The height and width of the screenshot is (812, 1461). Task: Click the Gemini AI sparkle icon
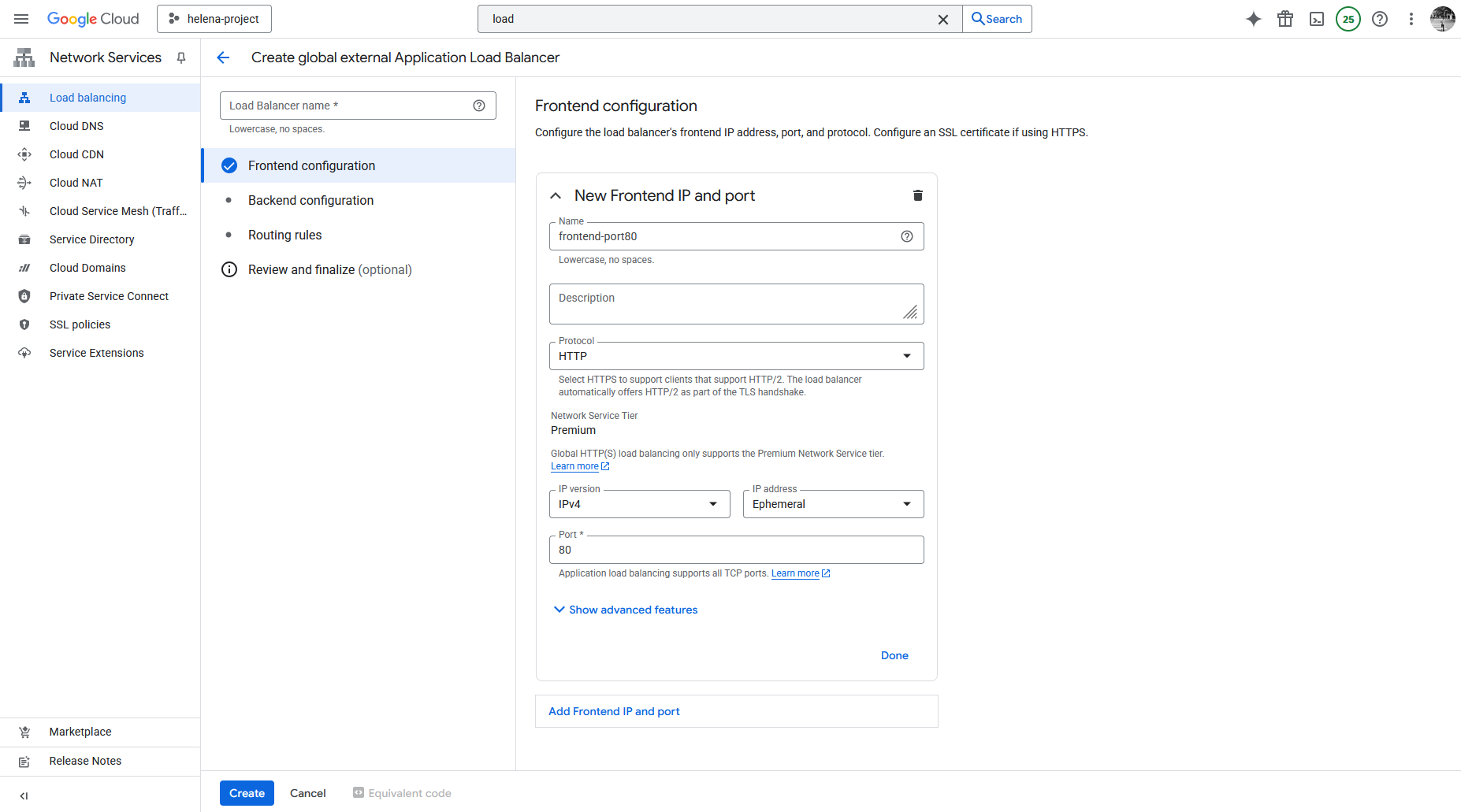point(1253,19)
